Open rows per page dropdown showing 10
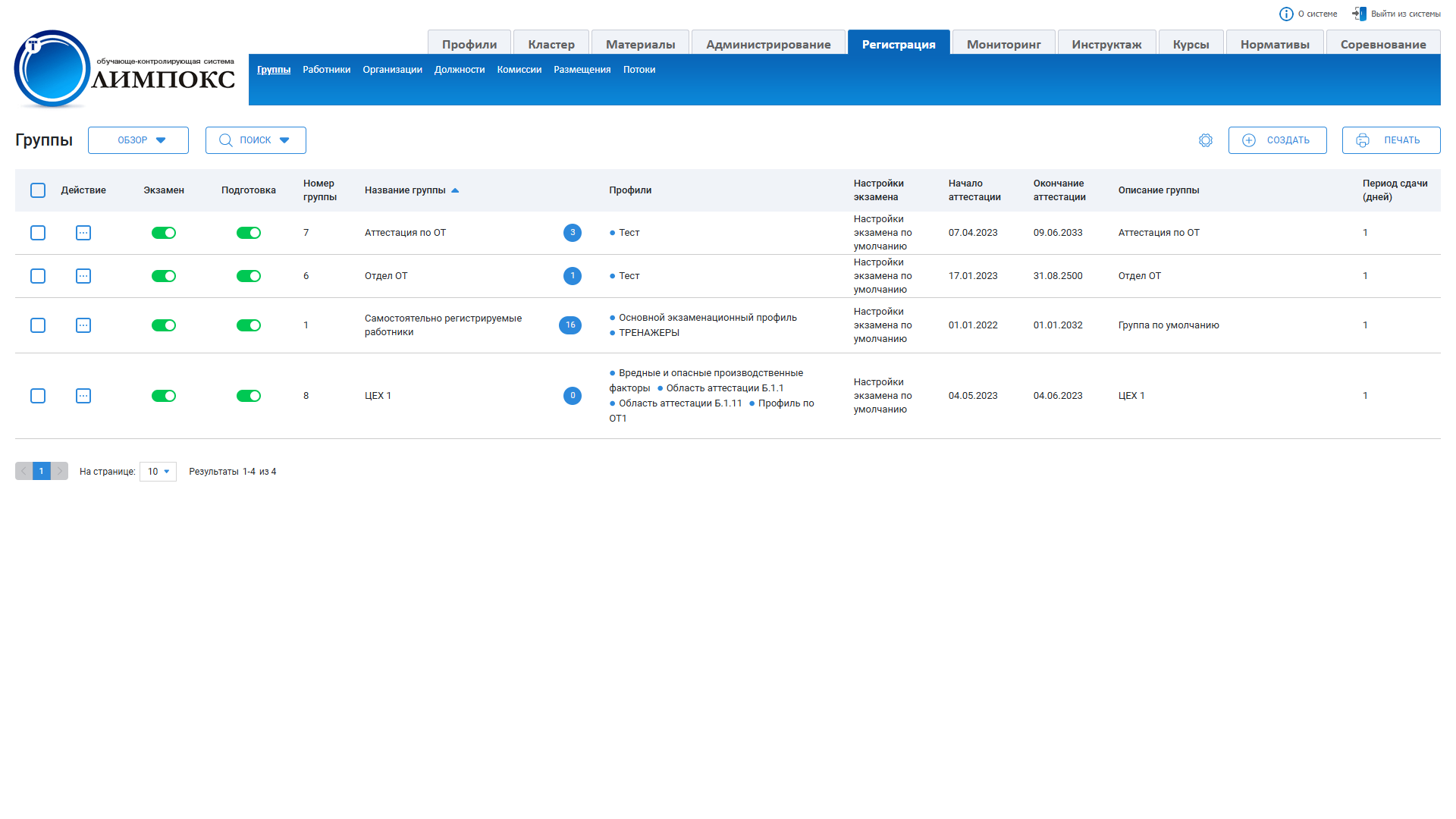Viewport: 1456px width, 819px height. point(158,472)
